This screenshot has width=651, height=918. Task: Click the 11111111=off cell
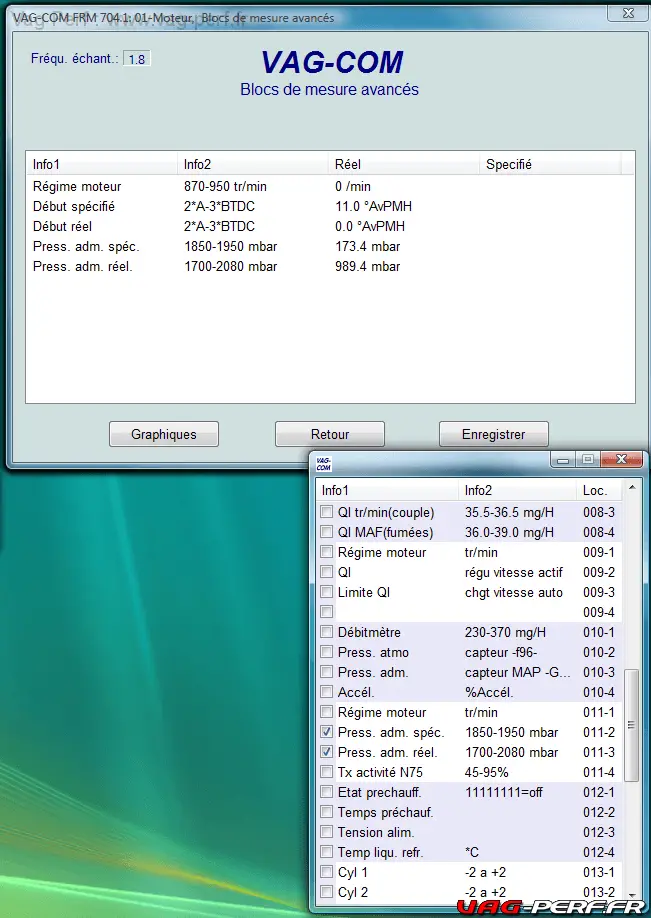[504, 792]
